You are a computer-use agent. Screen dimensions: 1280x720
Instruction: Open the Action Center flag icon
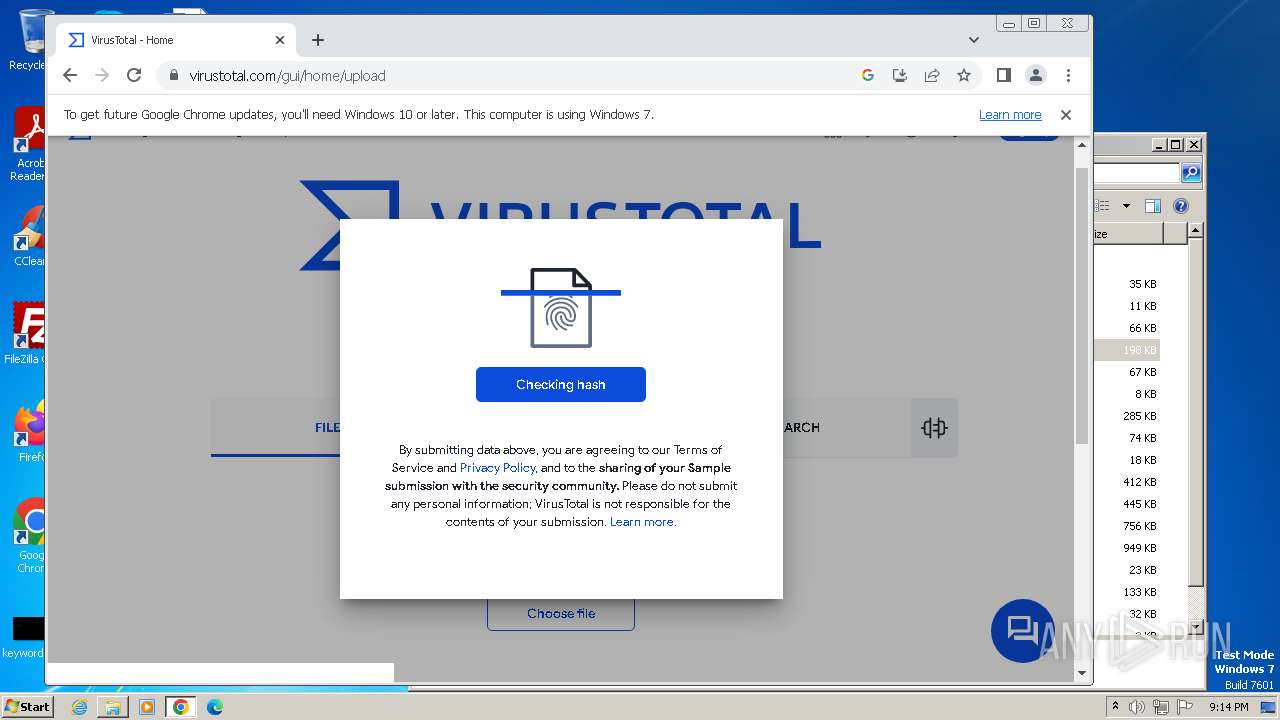coord(1185,707)
